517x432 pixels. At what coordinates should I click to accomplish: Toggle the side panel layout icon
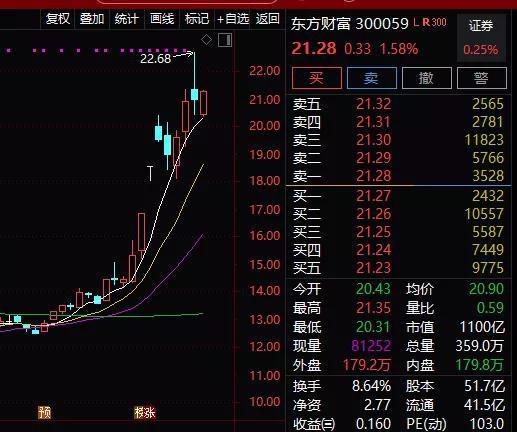[225, 40]
